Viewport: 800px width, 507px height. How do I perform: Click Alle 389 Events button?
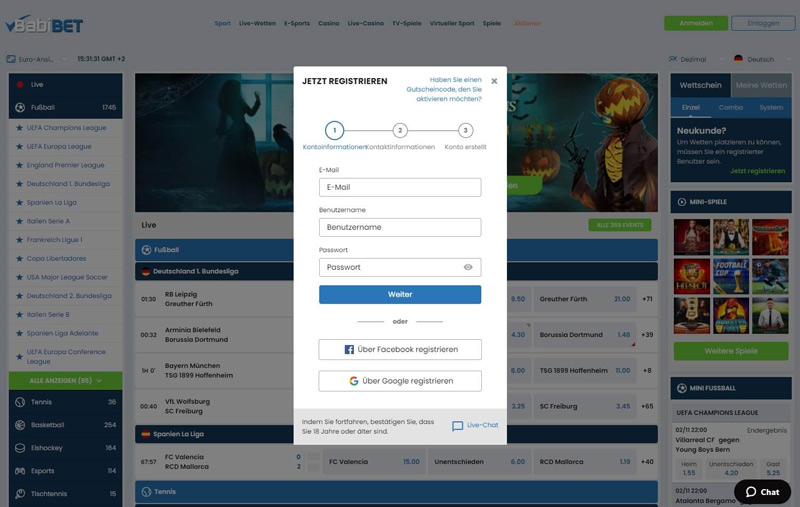click(x=620, y=225)
